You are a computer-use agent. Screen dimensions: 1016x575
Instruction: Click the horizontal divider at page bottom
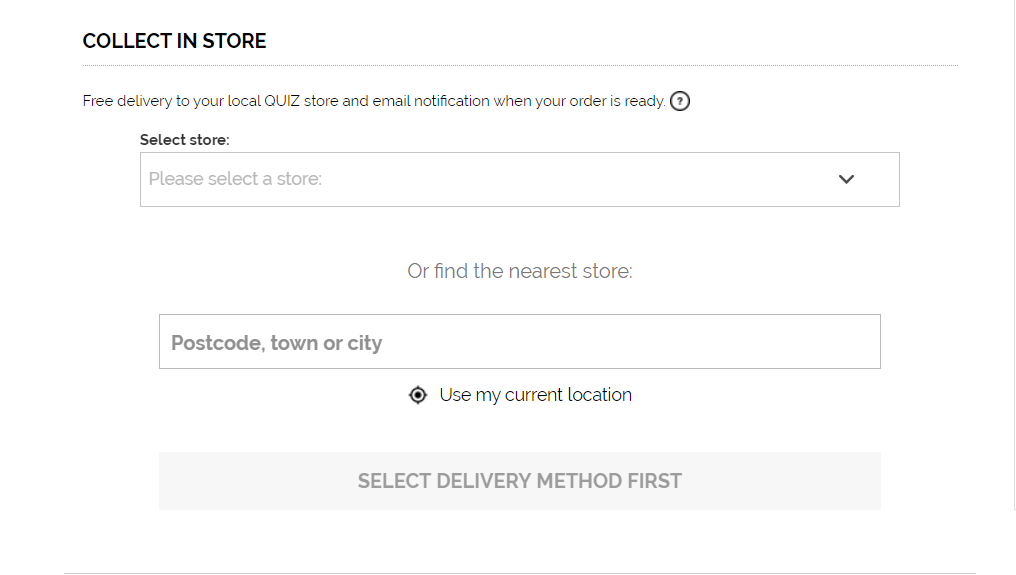520,573
